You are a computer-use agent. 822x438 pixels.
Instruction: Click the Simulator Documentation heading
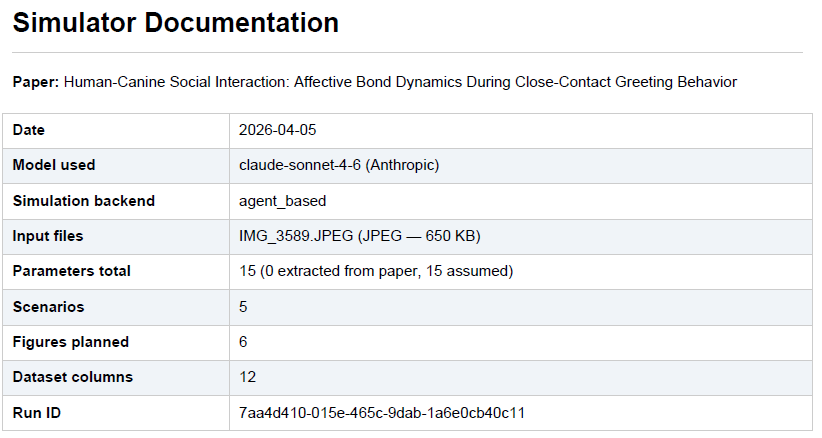click(x=176, y=23)
